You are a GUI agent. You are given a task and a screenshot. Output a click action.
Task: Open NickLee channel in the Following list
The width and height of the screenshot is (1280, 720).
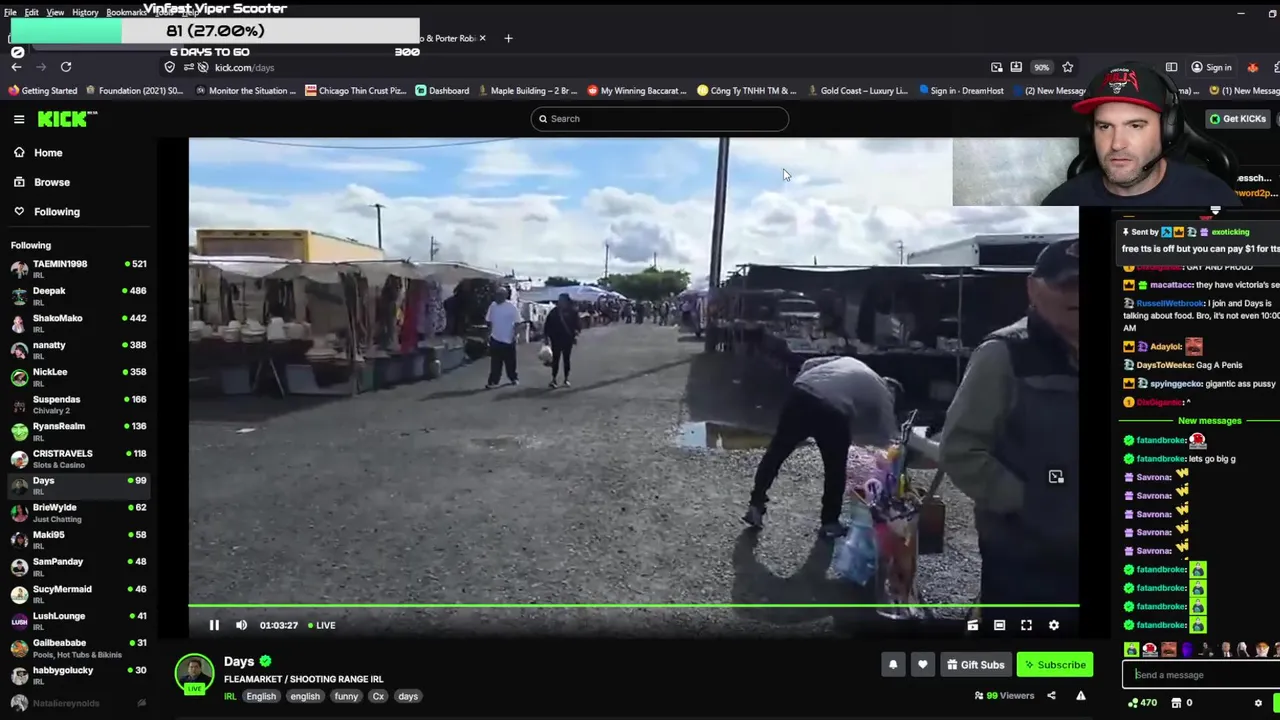(78, 376)
